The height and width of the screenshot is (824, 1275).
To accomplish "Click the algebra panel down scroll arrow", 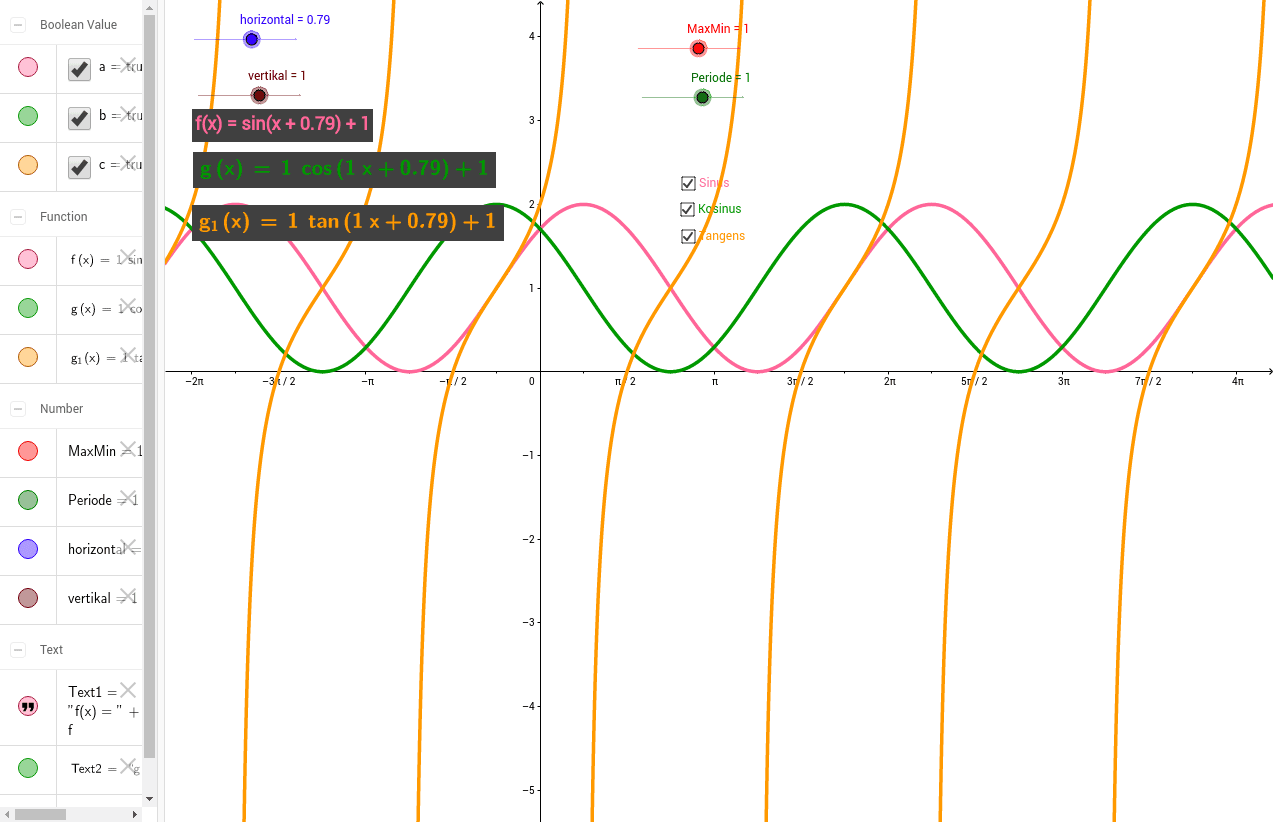I will pyautogui.click(x=150, y=799).
